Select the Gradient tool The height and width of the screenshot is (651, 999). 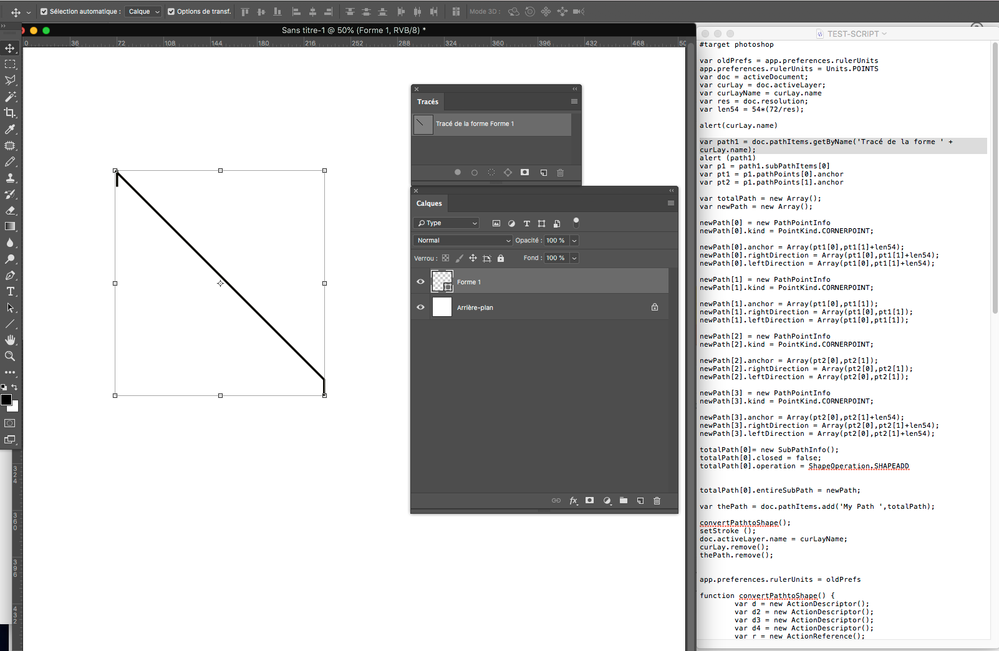click(x=10, y=227)
